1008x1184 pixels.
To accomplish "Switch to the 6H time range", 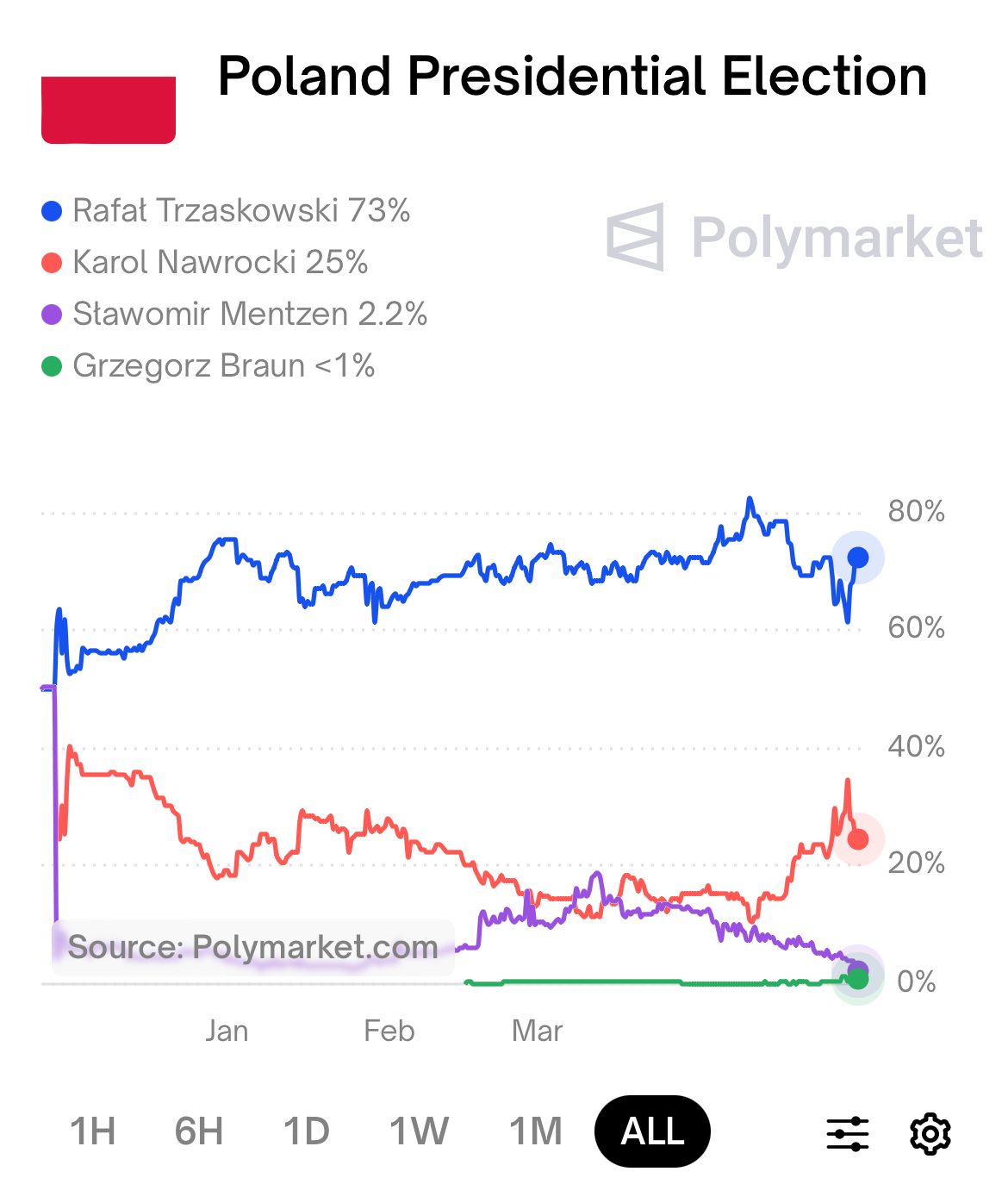I will (199, 1131).
